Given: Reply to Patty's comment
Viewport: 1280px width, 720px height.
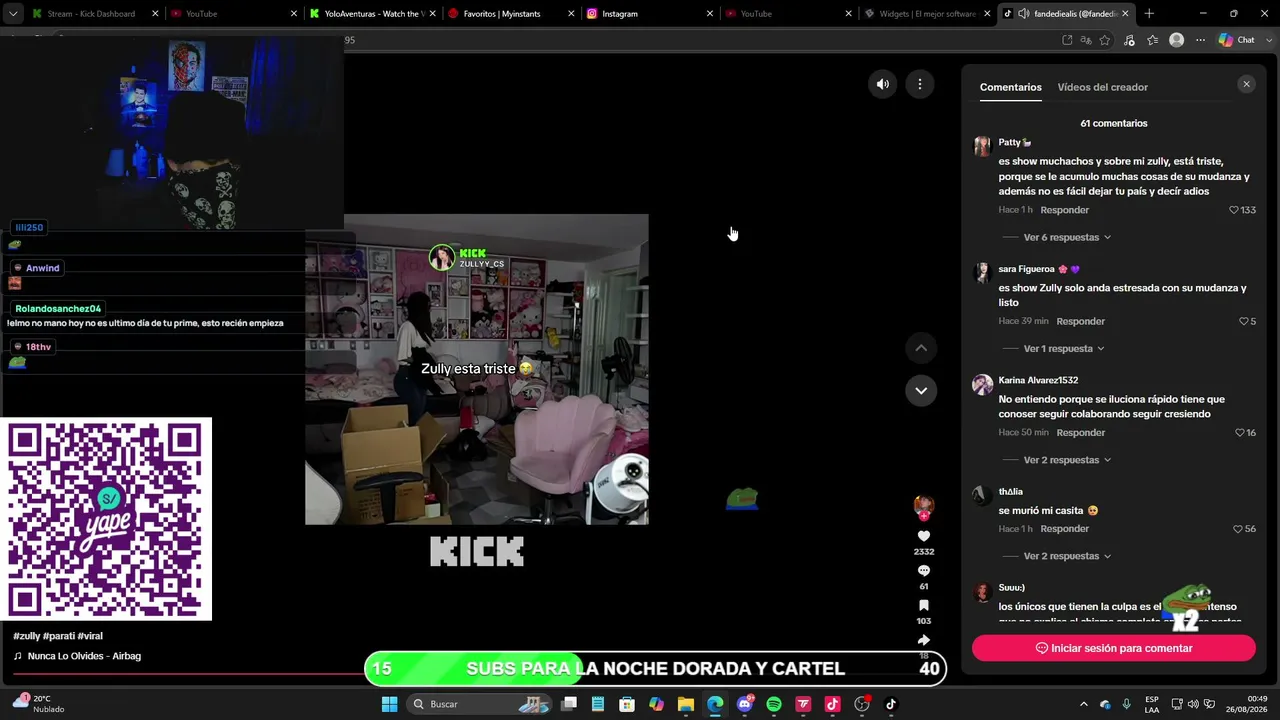Looking at the screenshot, I should point(1064,210).
